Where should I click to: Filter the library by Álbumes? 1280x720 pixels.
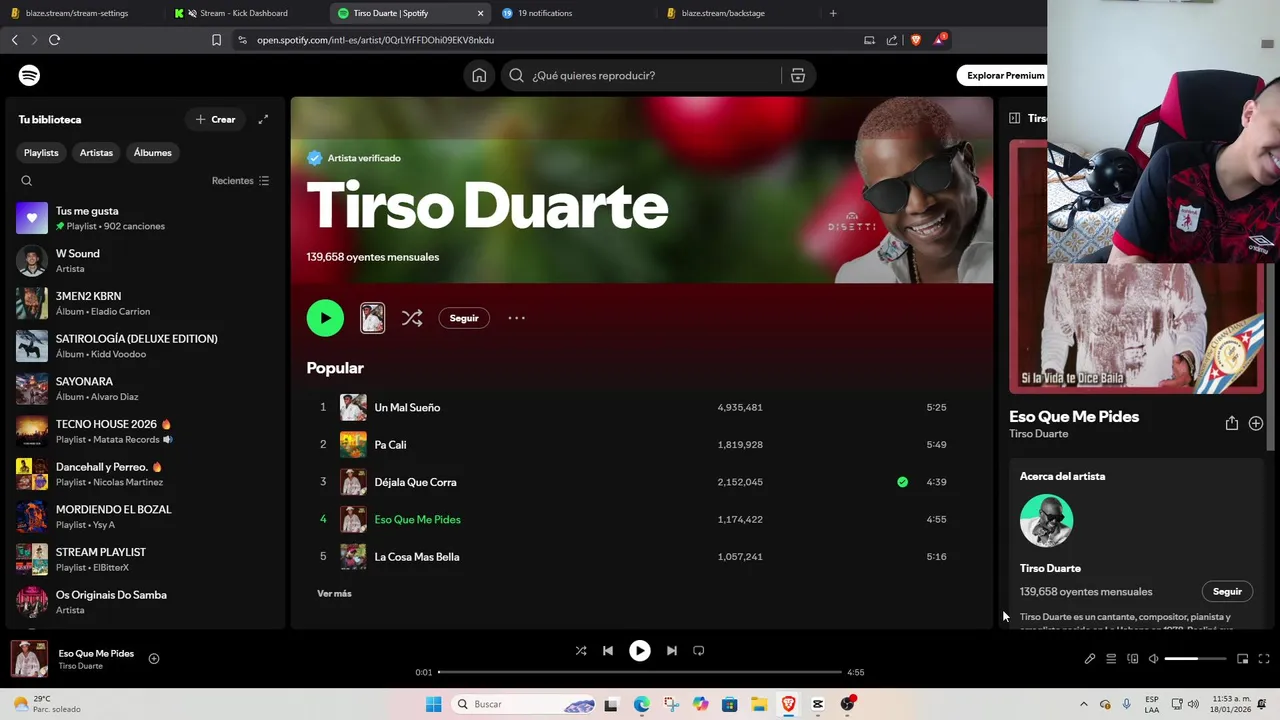(152, 153)
